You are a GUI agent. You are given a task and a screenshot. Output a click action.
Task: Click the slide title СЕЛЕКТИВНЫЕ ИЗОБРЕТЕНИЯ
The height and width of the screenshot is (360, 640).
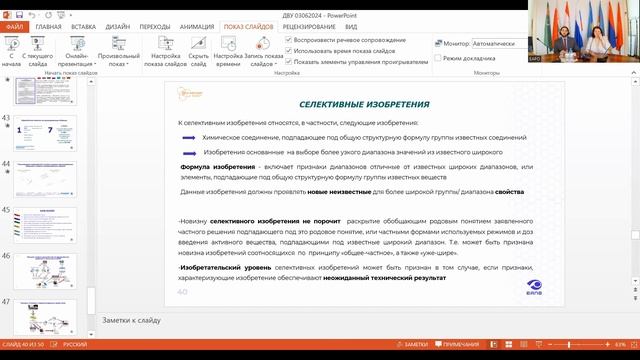tap(364, 104)
